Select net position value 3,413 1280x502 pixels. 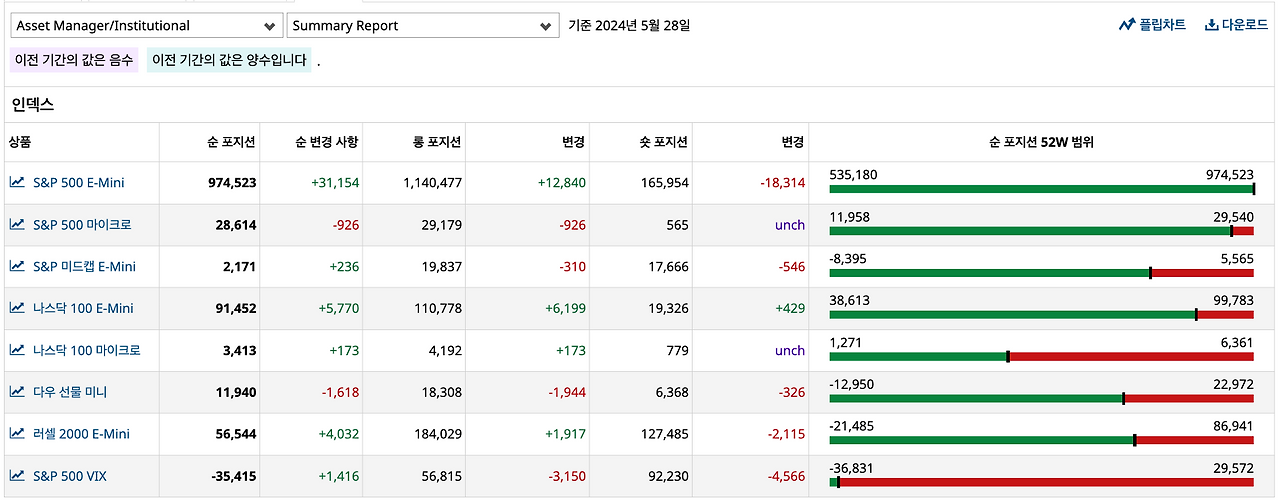(240, 351)
